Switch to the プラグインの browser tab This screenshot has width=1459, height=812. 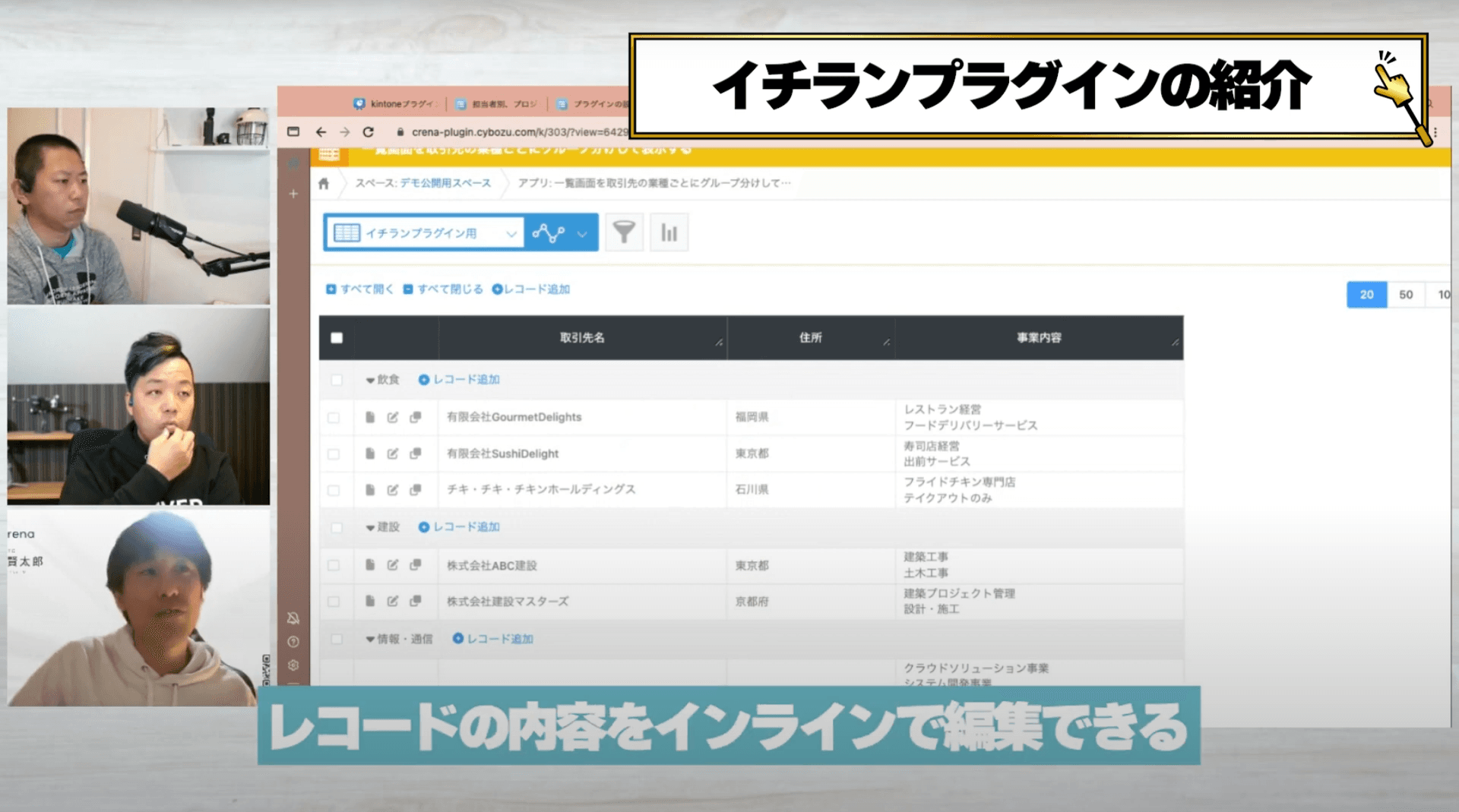click(594, 104)
